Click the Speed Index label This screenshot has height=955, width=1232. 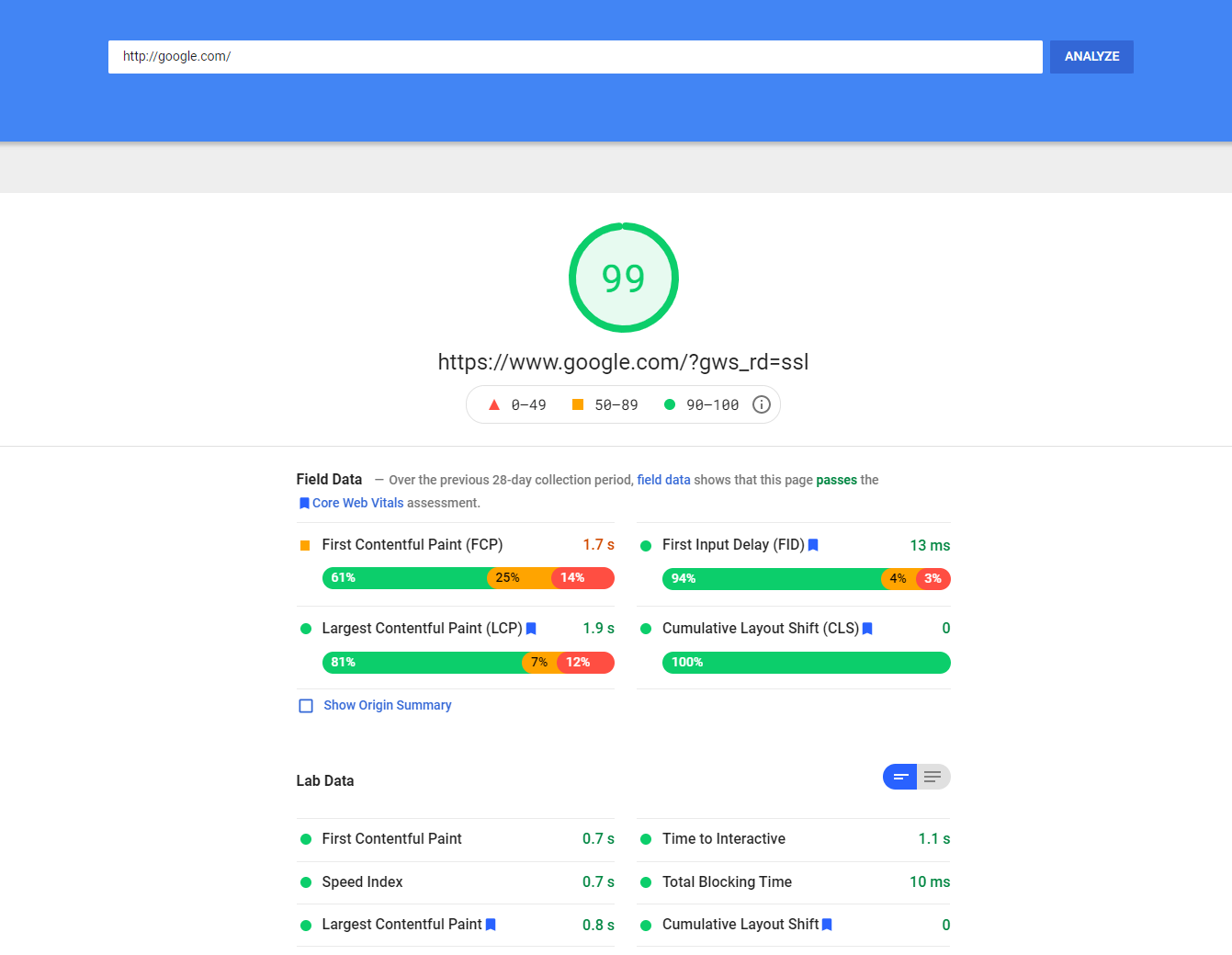click(362, 882)
